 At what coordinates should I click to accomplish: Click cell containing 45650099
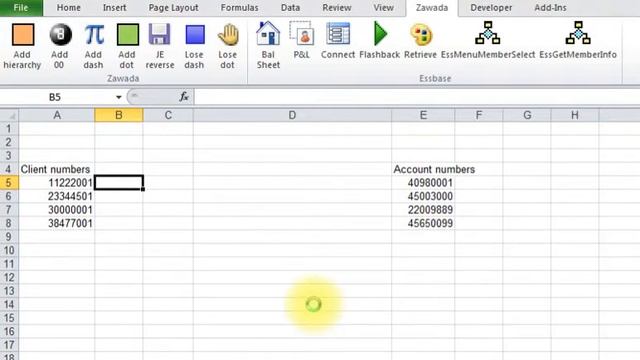[x=423, y=223]
